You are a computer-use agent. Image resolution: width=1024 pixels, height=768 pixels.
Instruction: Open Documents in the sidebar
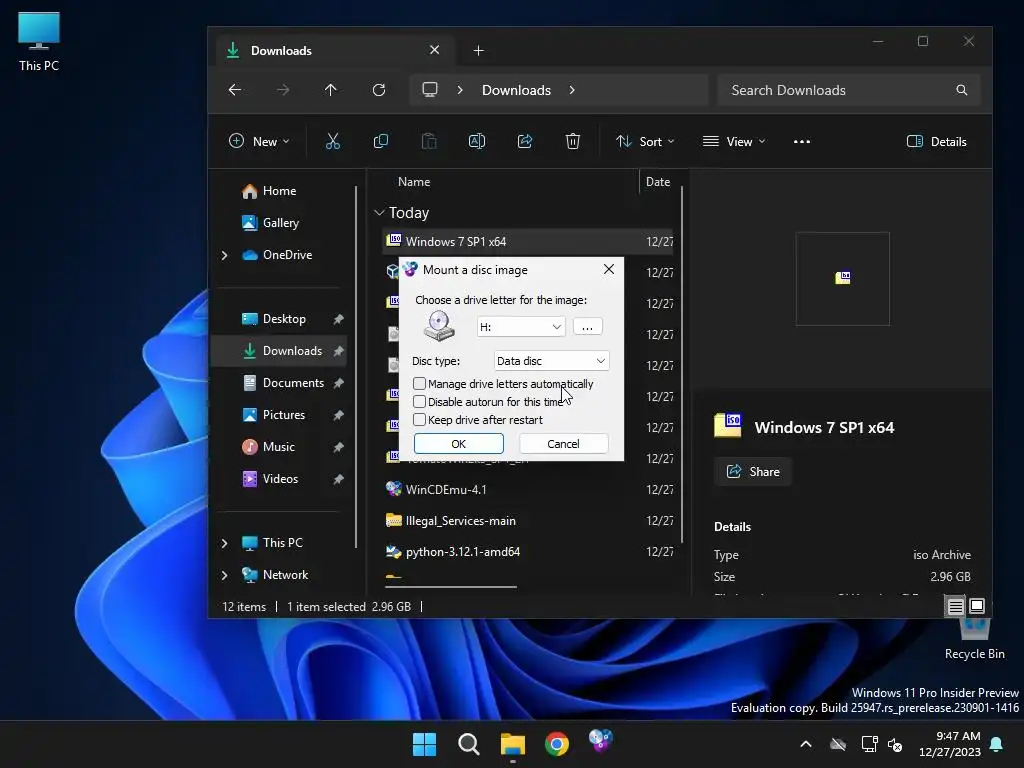click(x=293, y=383)
